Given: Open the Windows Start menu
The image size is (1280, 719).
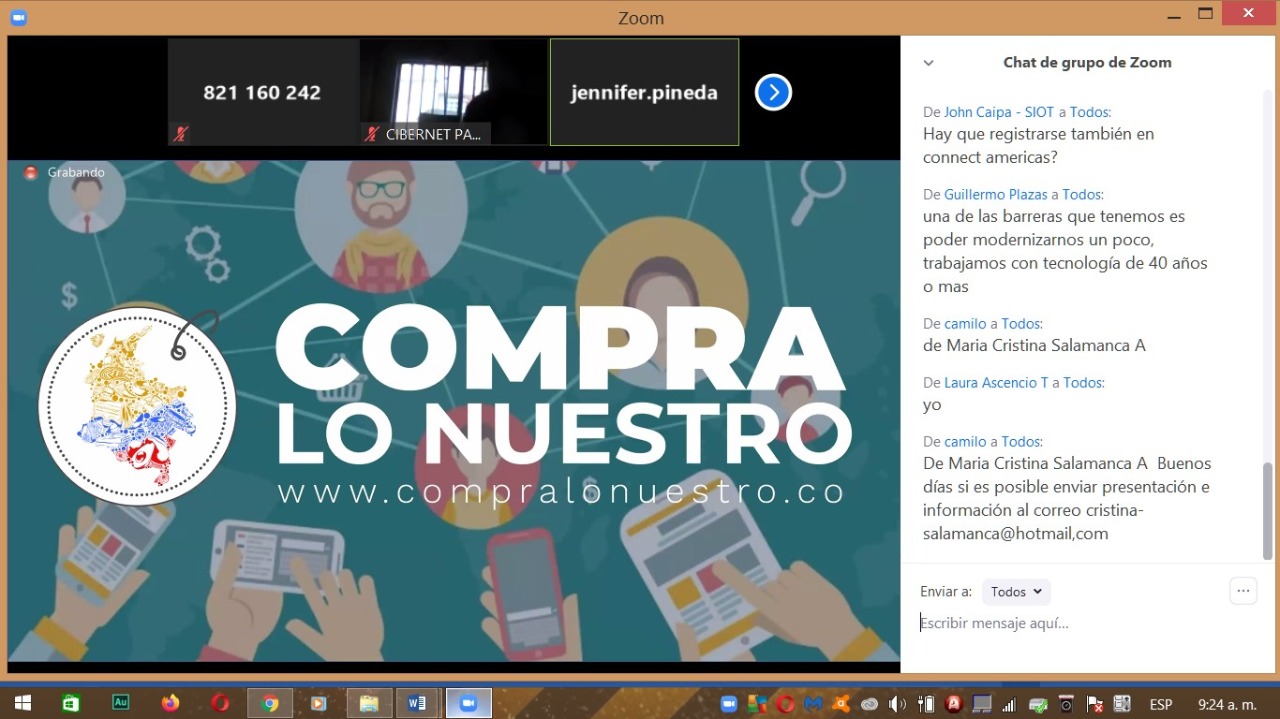Looking at the screenshot, I should [x=22, y=703].
